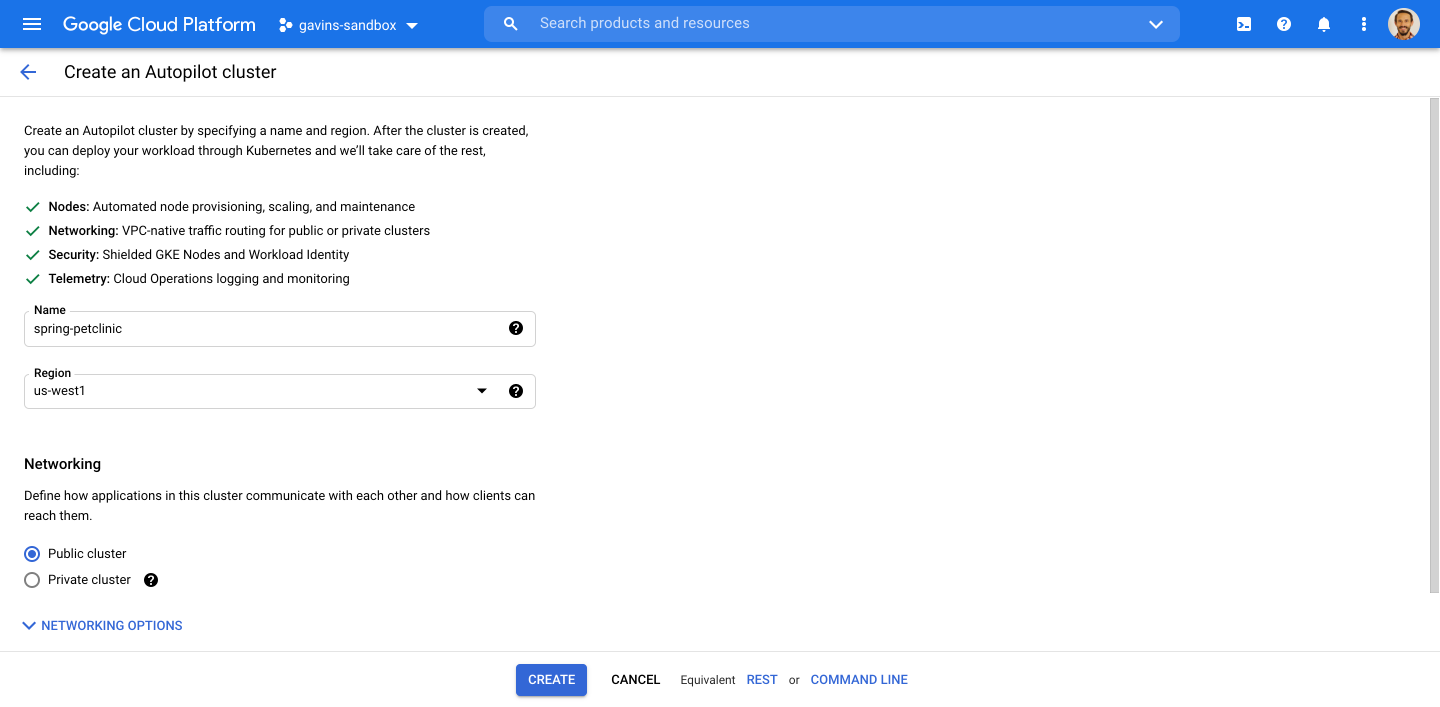Click the back arrow beside the page title
This screenshot has width=1440, height=707.
(x=27, y=71)
